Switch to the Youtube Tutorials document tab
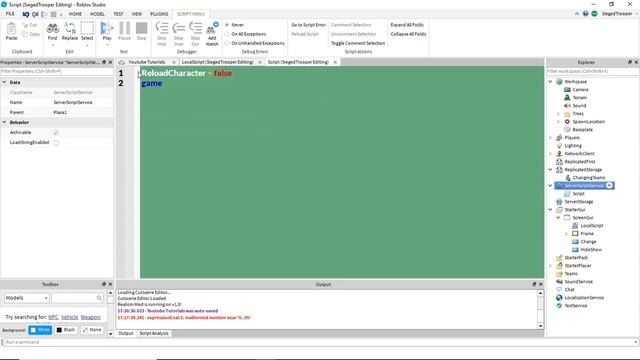 [147, 62]
